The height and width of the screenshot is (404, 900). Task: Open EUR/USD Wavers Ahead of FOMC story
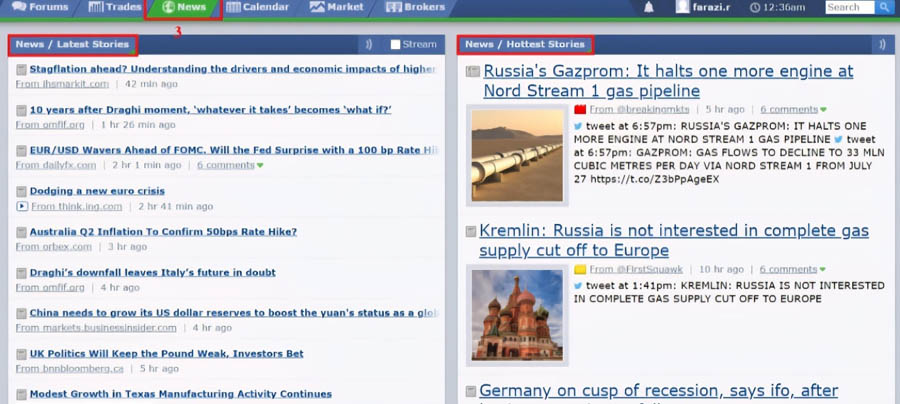click(232, 150)
